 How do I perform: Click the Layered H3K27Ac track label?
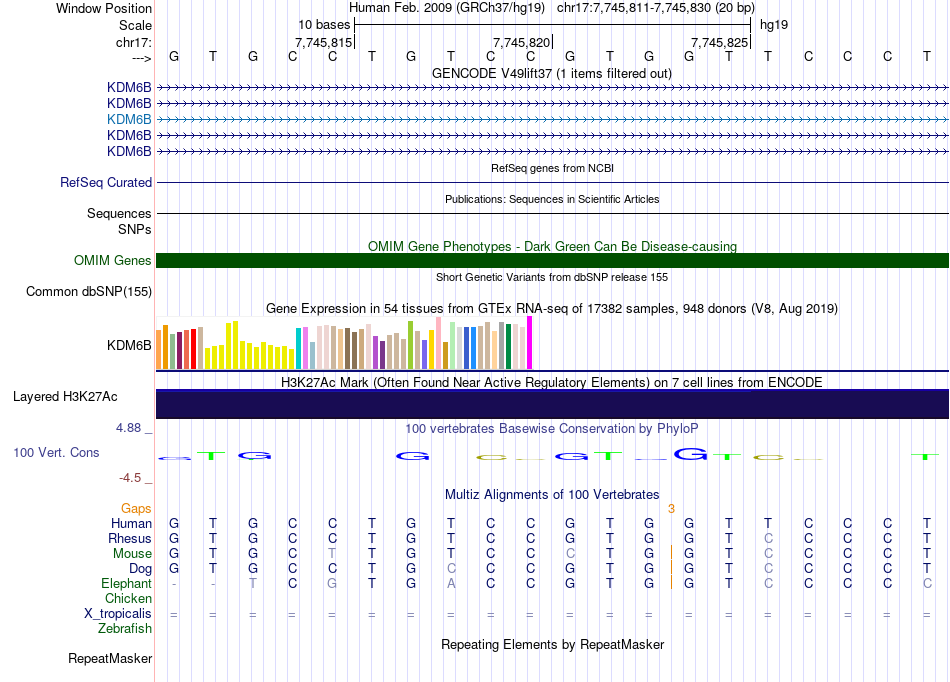pos(65,397)
